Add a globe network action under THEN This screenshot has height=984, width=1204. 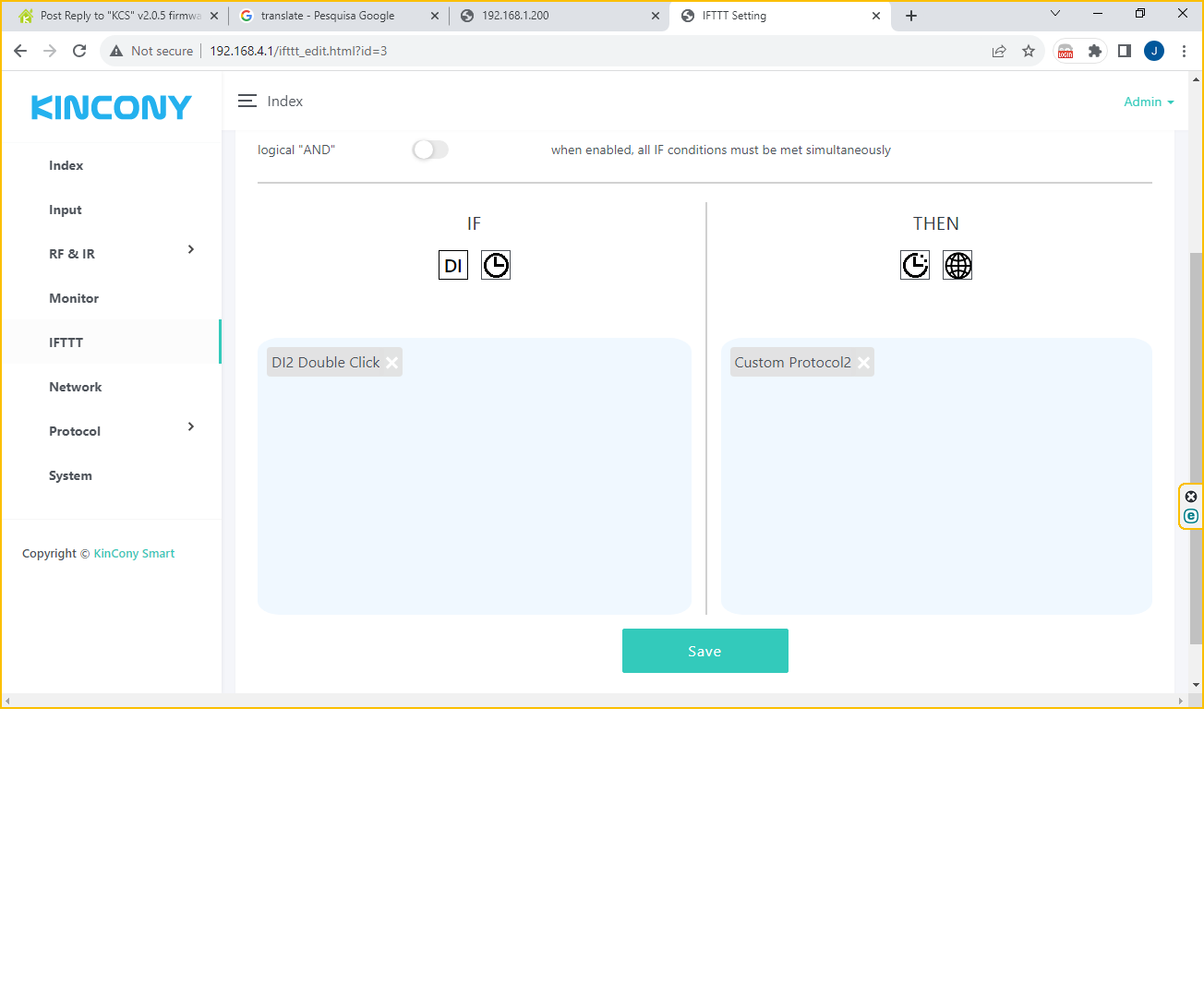957,266
